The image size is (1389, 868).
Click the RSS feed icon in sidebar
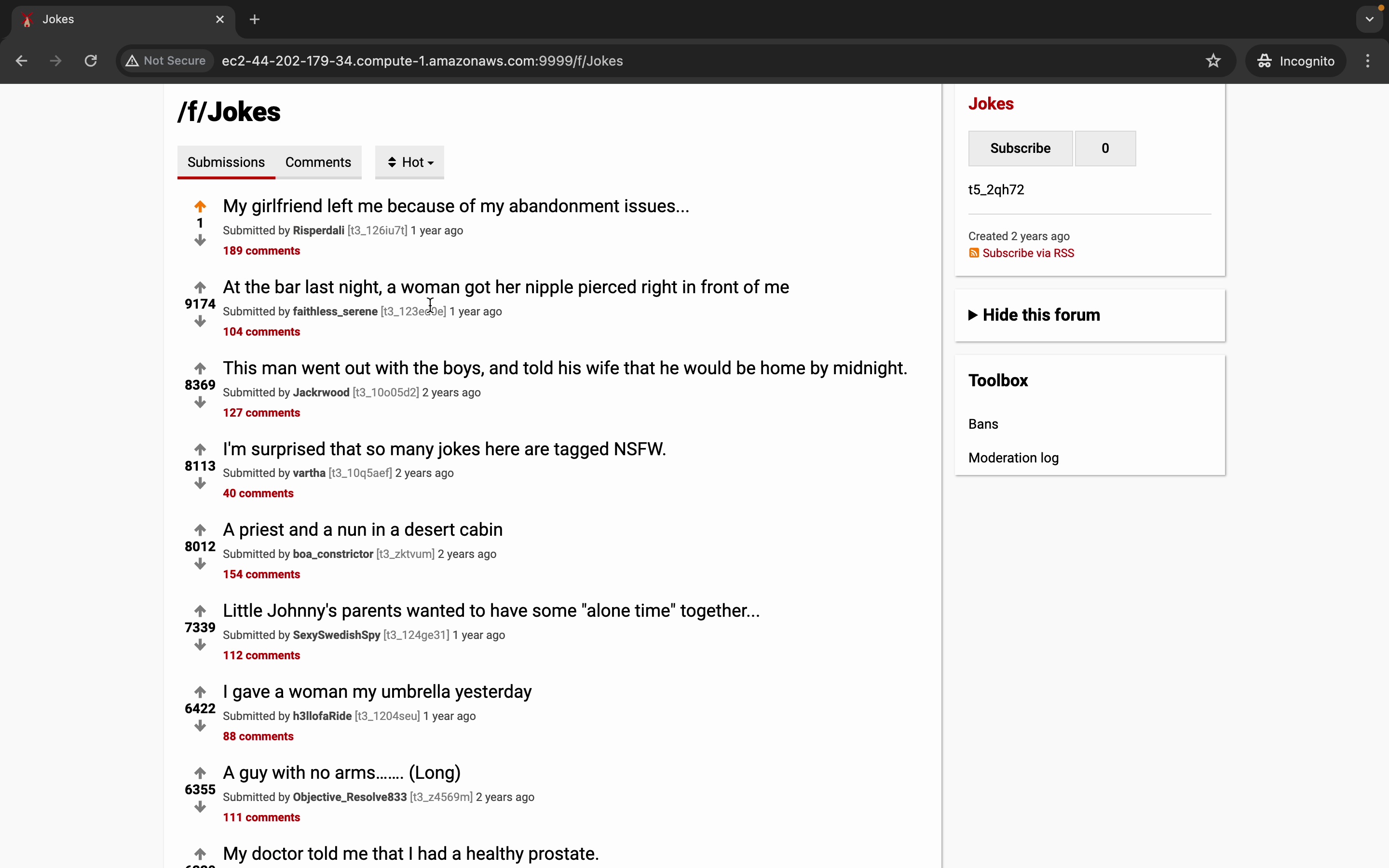point(973,253)
